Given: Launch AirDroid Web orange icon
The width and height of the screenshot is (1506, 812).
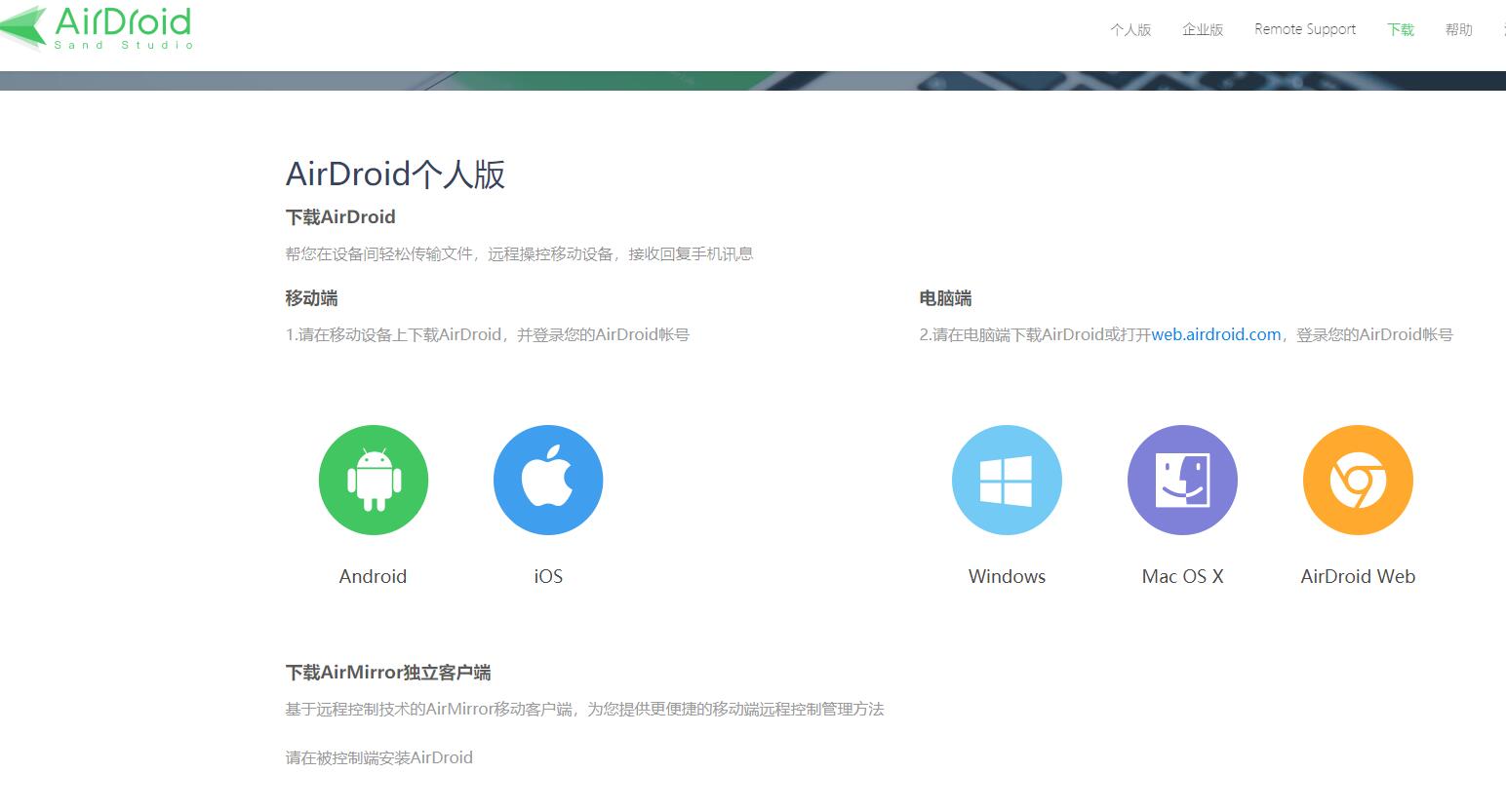Looking at the screenshot, I should (x=1358, y=480).
